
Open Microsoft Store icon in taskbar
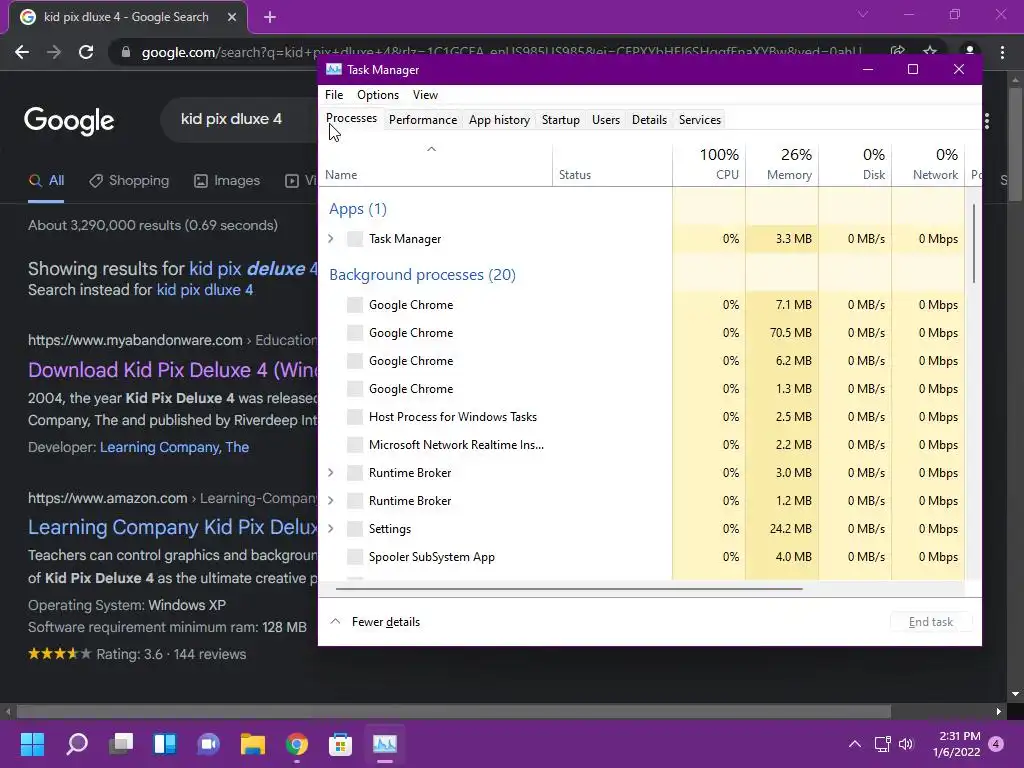[340, 744]
